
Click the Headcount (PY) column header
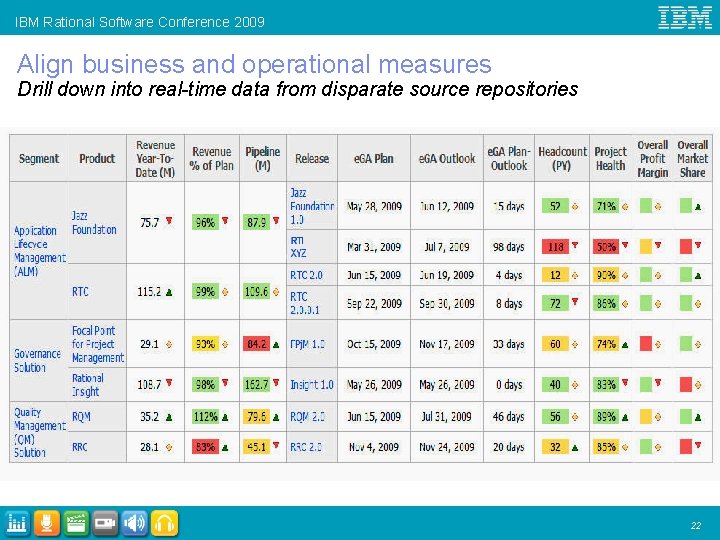coord(562,158)
